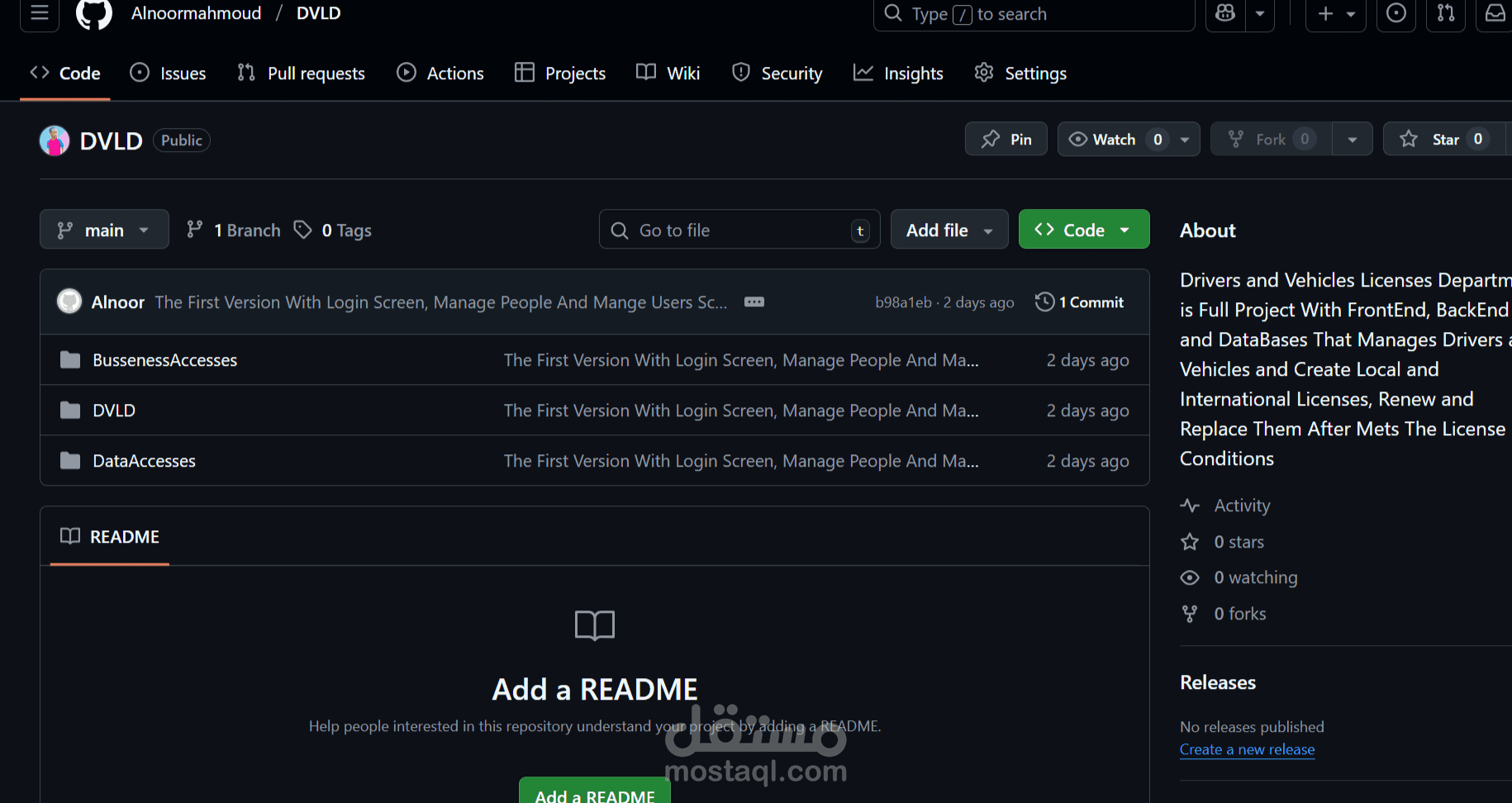The height and width of the screenshot is (803, 1512).
Task: Open commit hash b98a1eb
Action: click(903, 302)
